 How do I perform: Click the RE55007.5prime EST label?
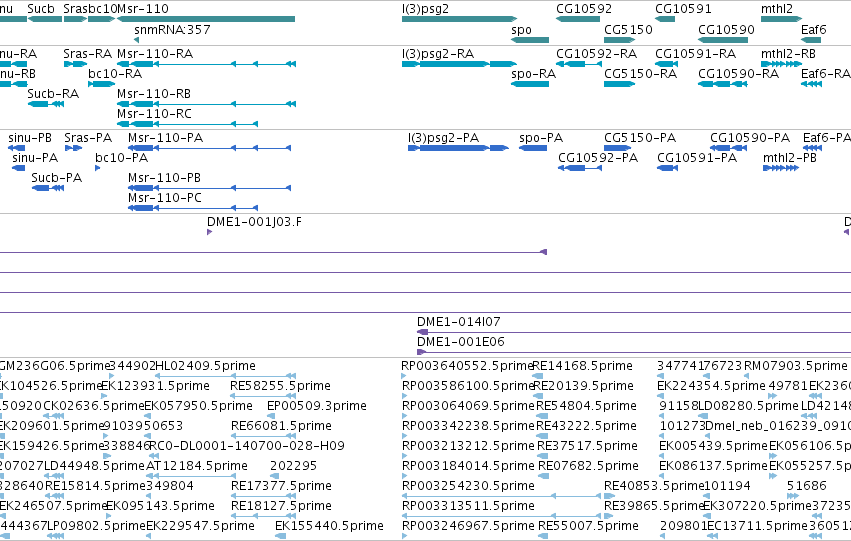588,526
